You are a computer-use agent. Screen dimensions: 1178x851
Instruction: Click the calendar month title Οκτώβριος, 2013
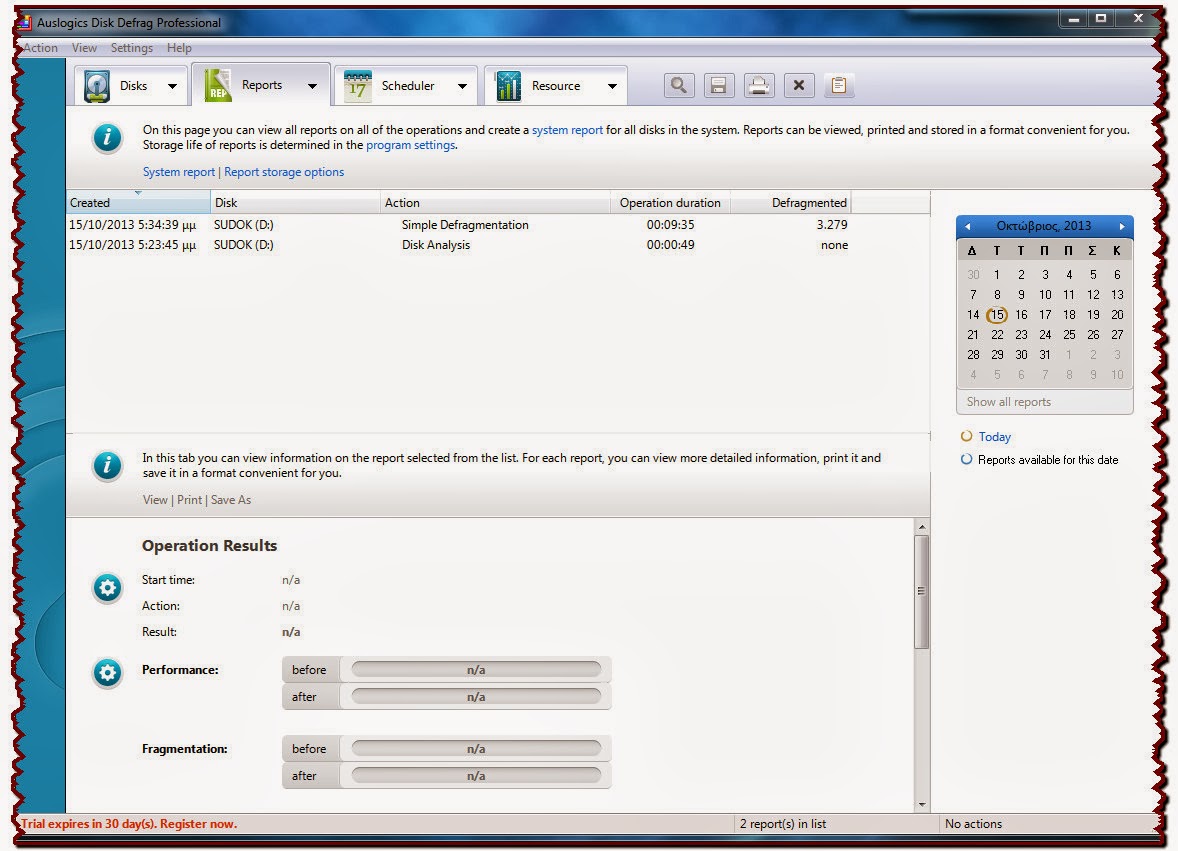click(1044, 226)
